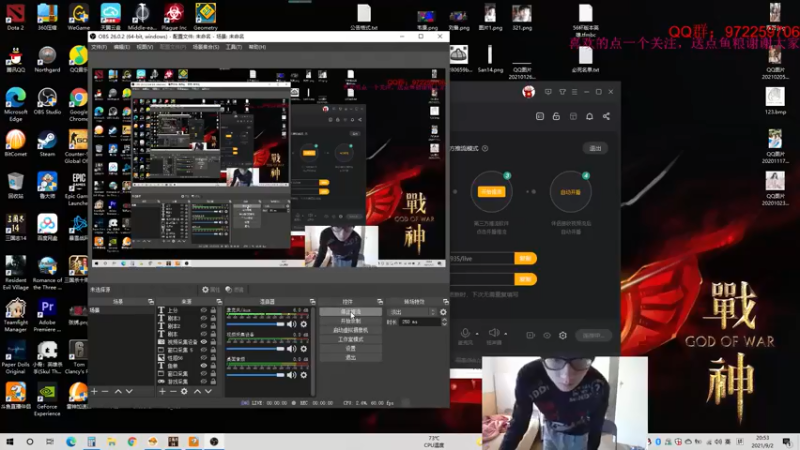Click the unlock padlock icon in streaming app
This screenshot has height=450, width=800.
pos(556,116)
